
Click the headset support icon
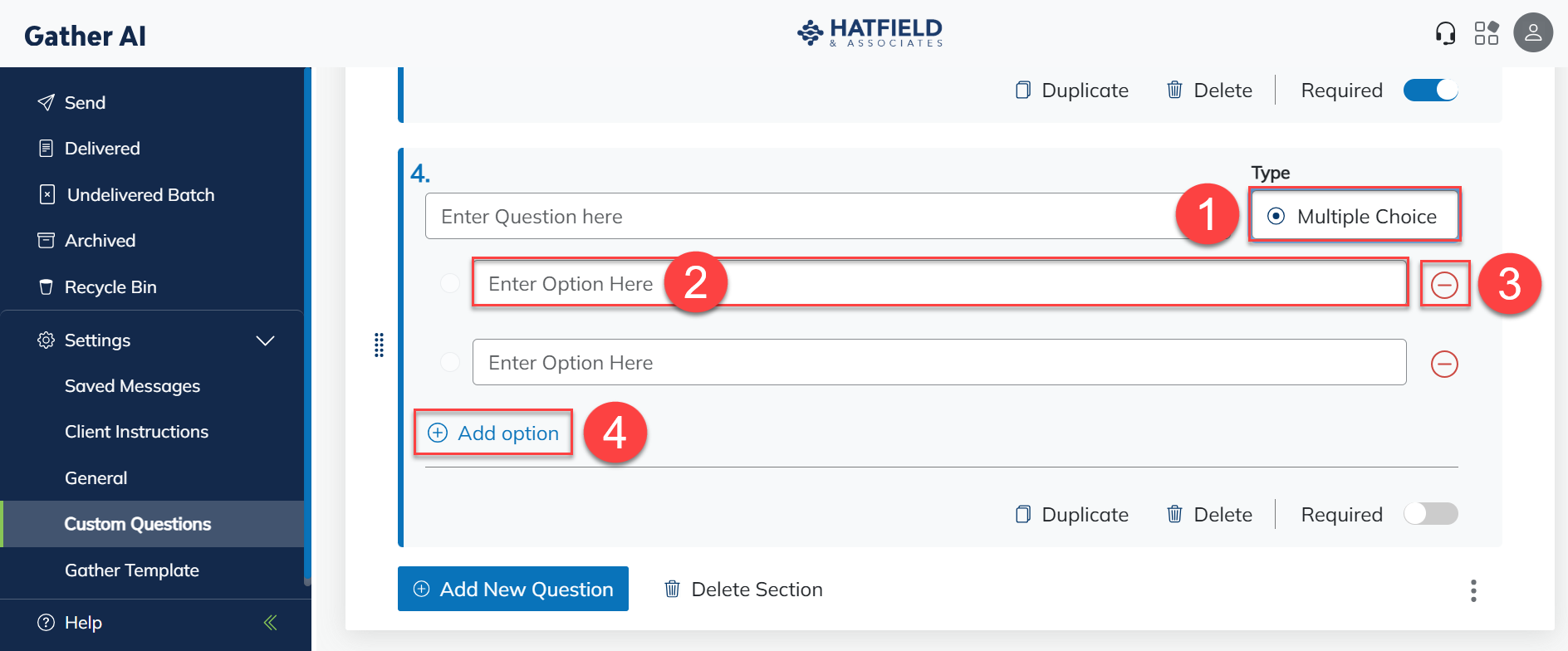pyautogui.click(x=1445, y=33)
